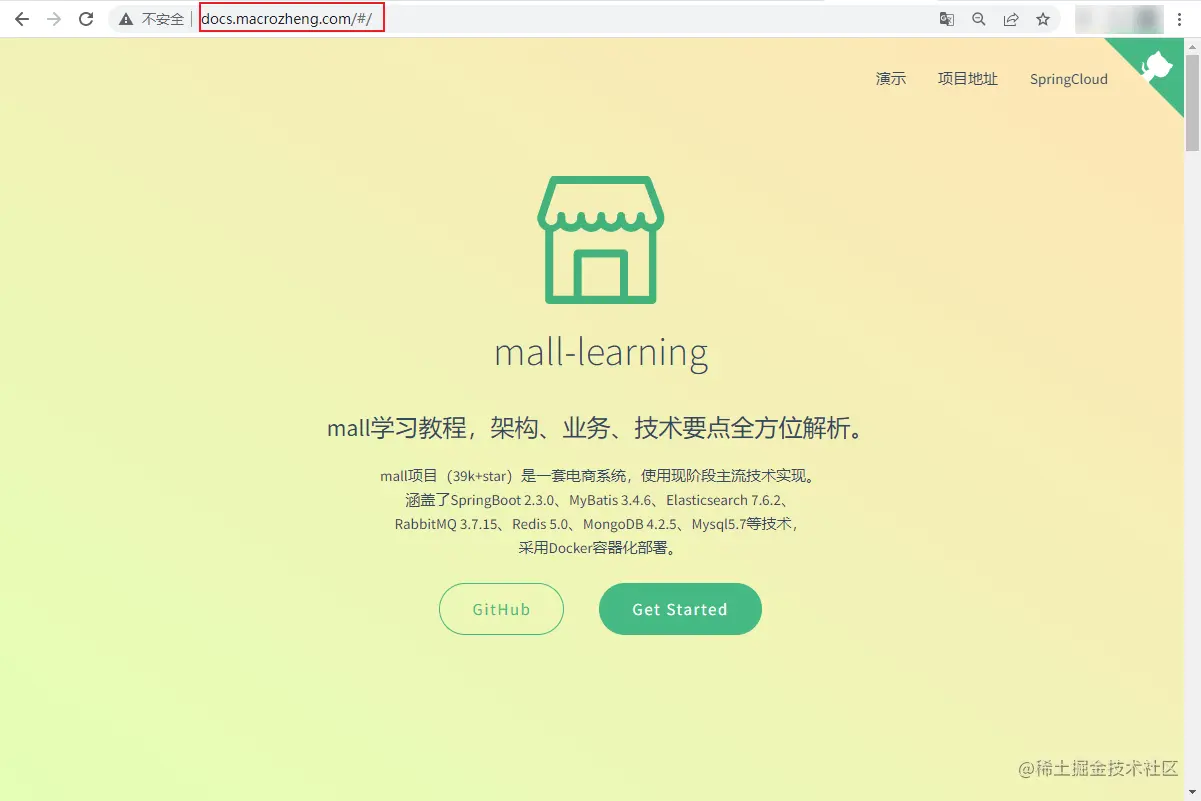Click the page vertical scrollbar thumb

coord(1192,104)
